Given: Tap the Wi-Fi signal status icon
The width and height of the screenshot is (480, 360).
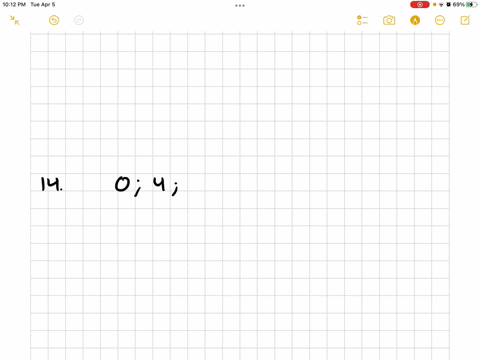Looking at the screenshot, I should click(x=441, y=5).
